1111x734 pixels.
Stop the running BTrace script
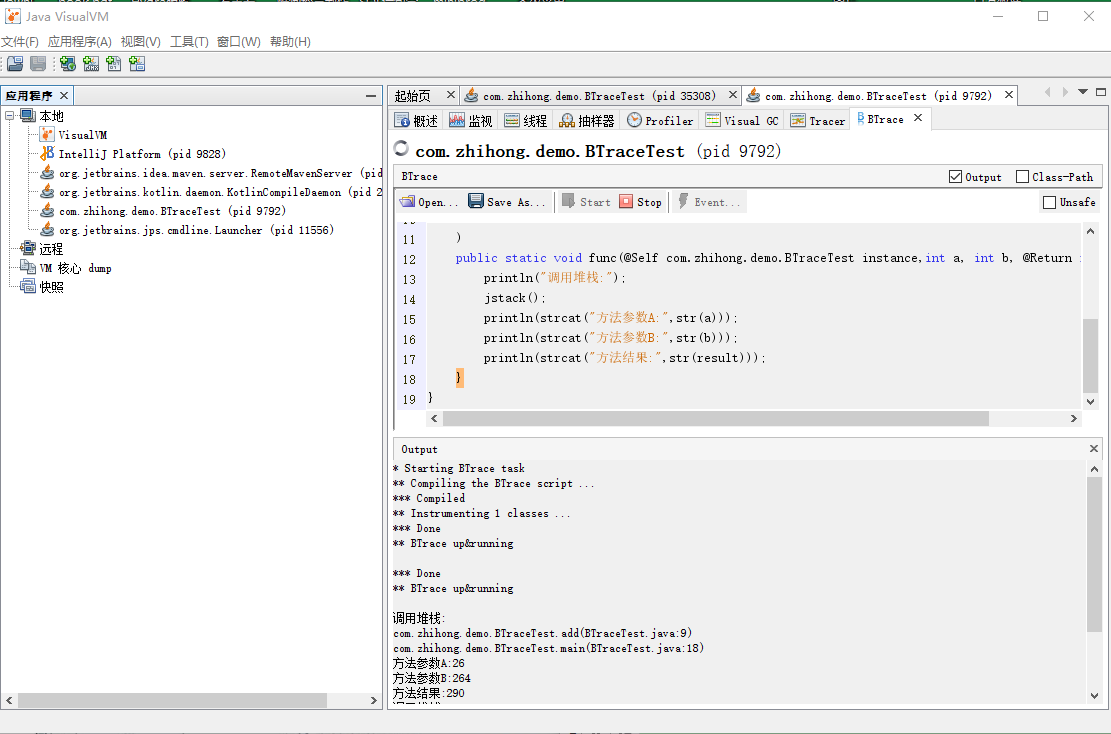[x=641, y=202]
